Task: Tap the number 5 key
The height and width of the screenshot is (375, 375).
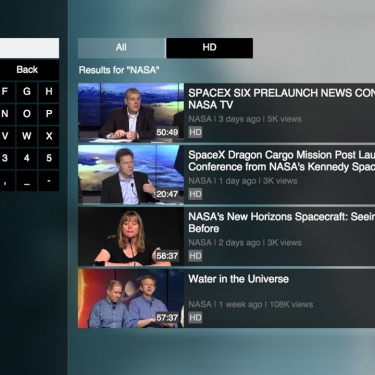Action: 49,158
